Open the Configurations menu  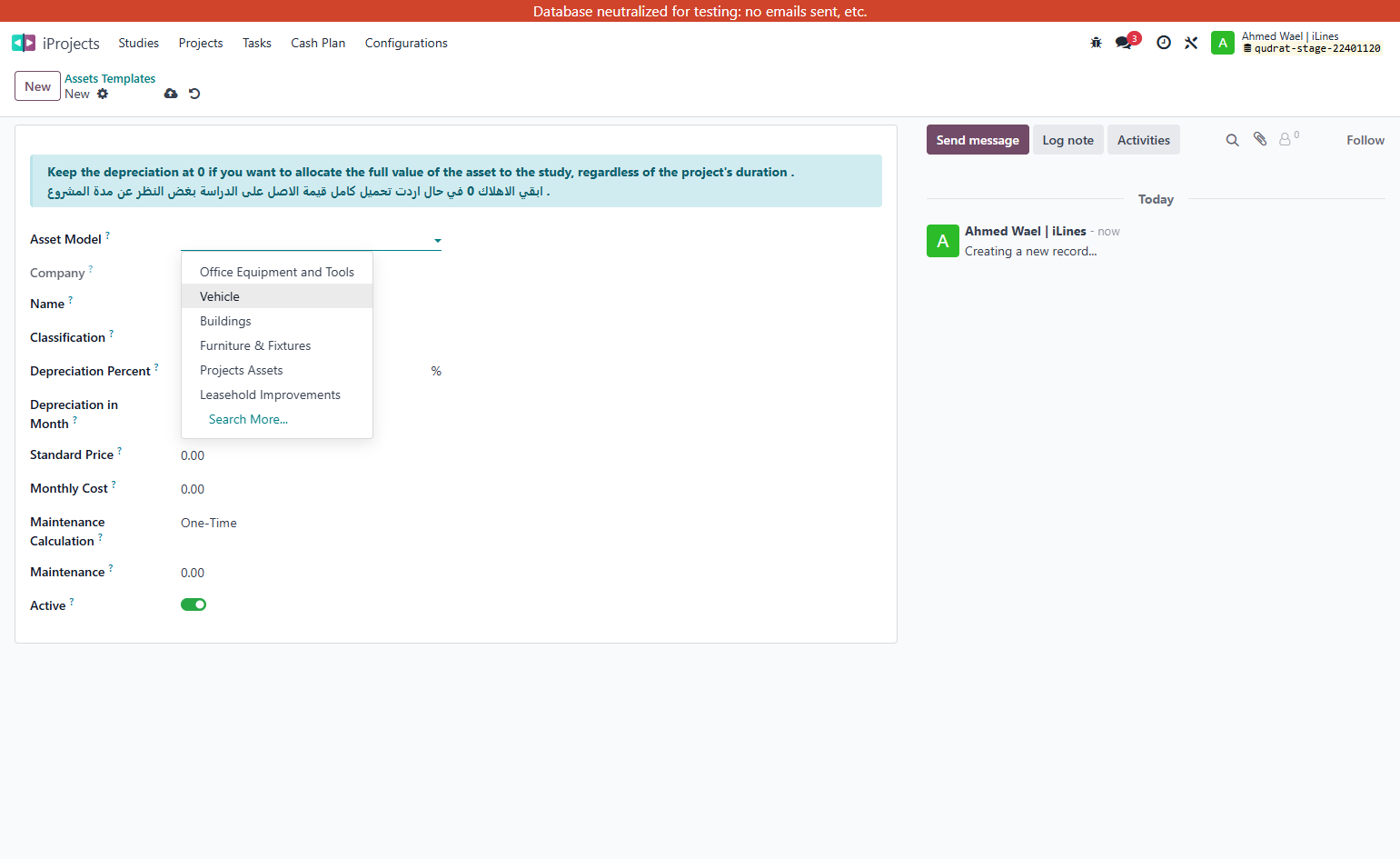pyautogui.click(x=406, y=43)
